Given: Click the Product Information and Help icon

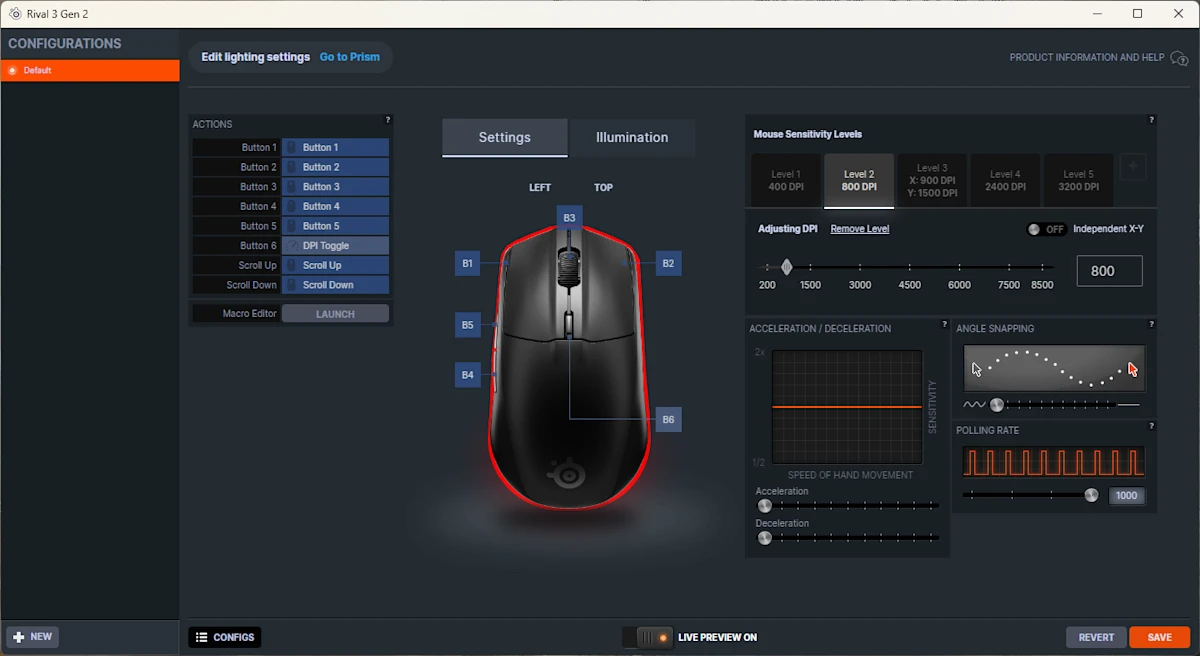Looking at the screenshot, I should click(x=1179, y=58).
